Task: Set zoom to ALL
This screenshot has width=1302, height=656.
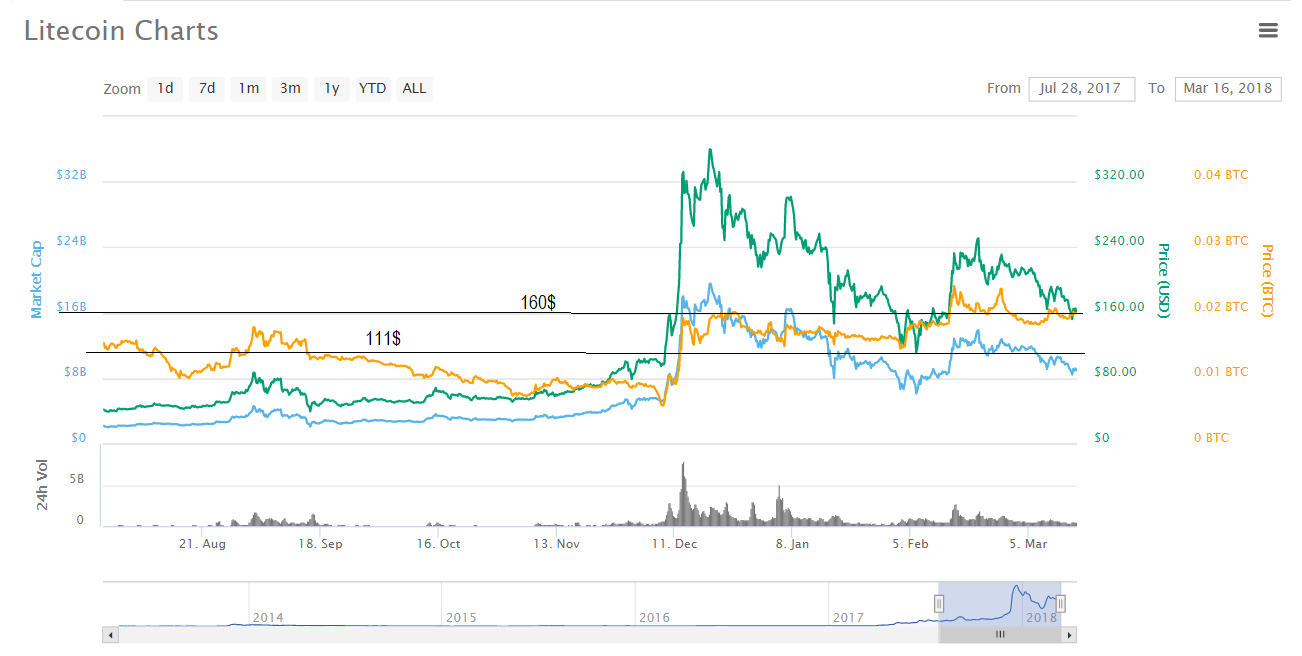Action: point(414,88)
